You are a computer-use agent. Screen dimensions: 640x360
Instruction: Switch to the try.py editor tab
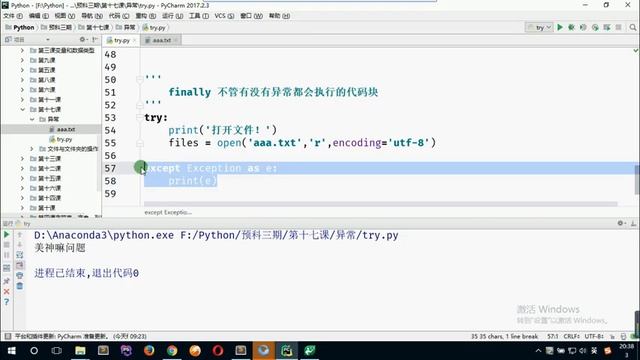point(122,40)
